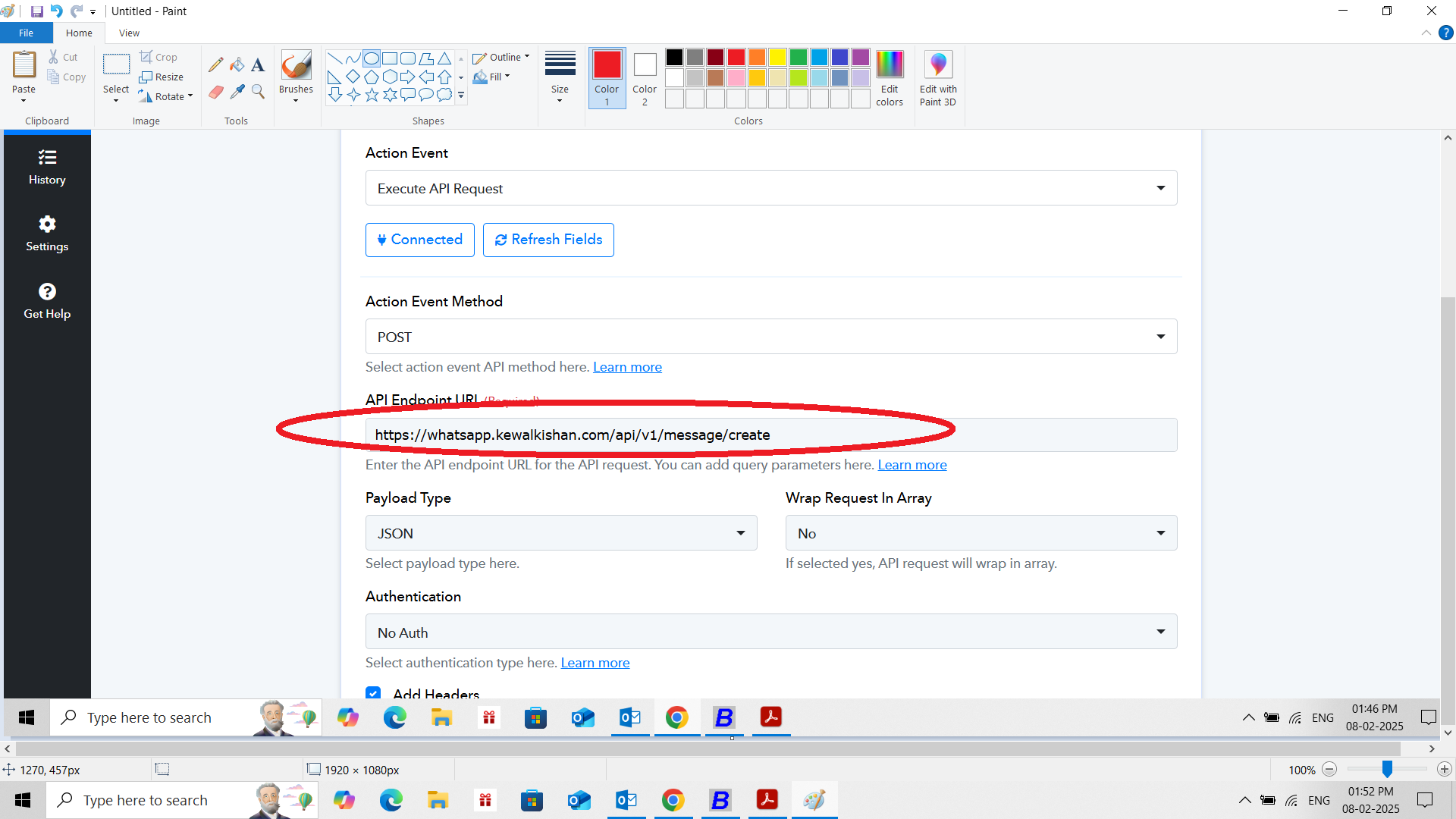Switch to the View tab

(129, 33)
